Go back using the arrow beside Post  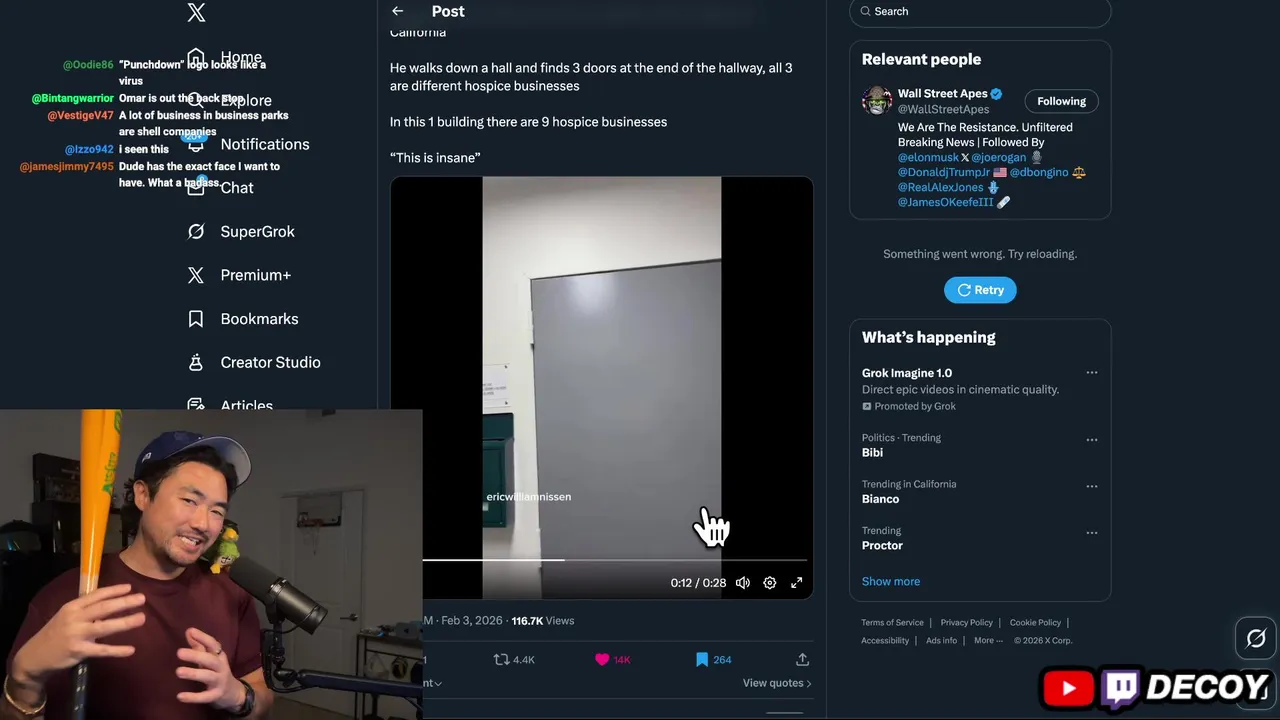point(398,11)
